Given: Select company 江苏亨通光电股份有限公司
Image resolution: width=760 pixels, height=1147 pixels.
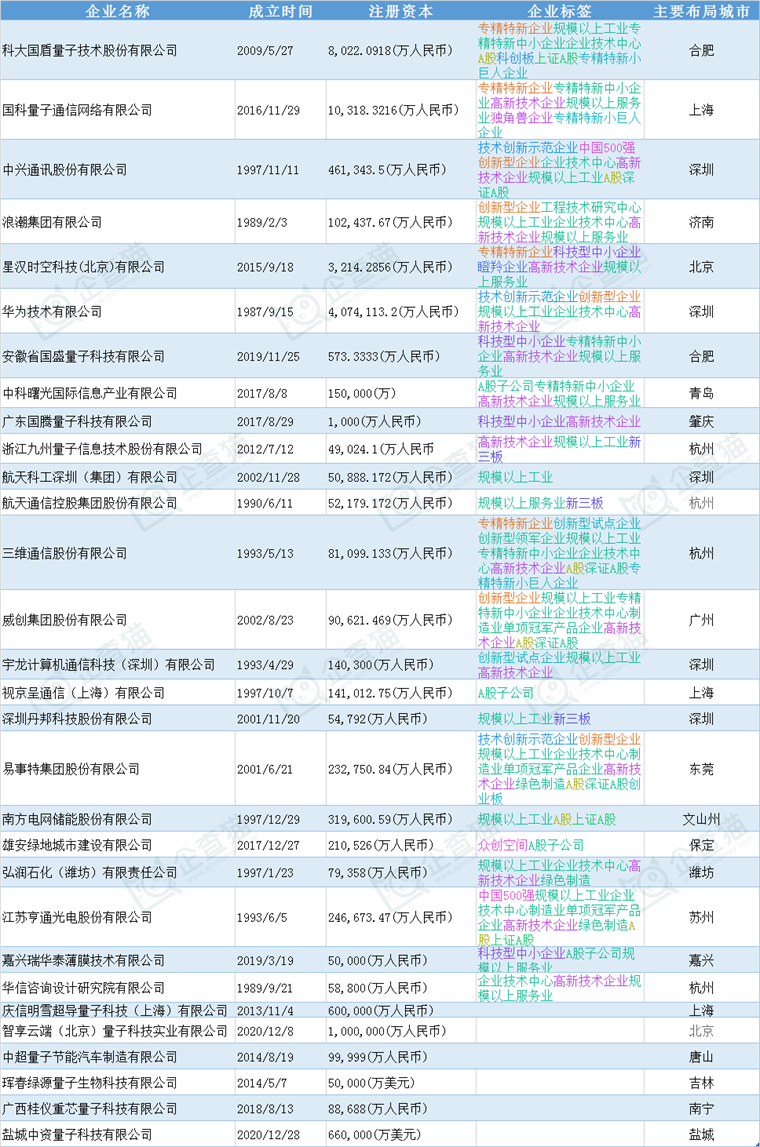Looking at the screenshot, I should (x=78, y=917).
